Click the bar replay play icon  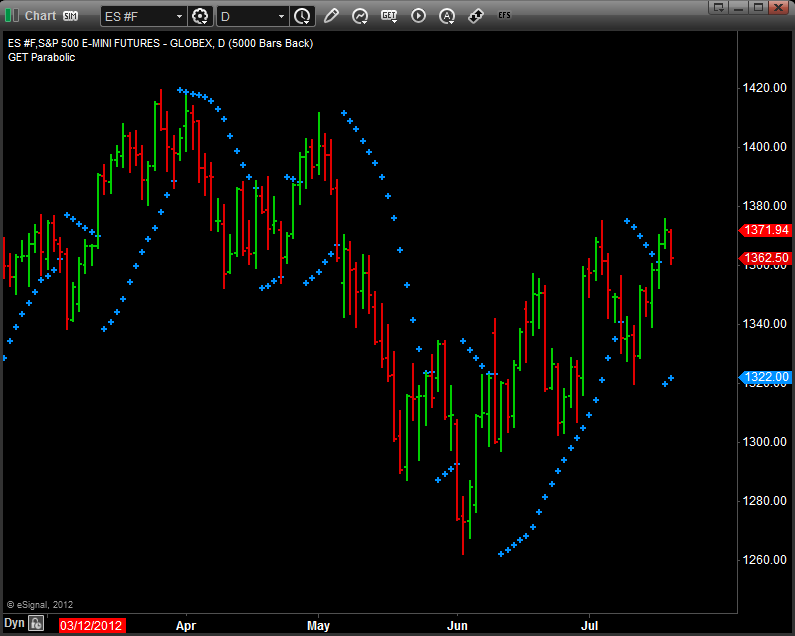click(x=418, y=16)
